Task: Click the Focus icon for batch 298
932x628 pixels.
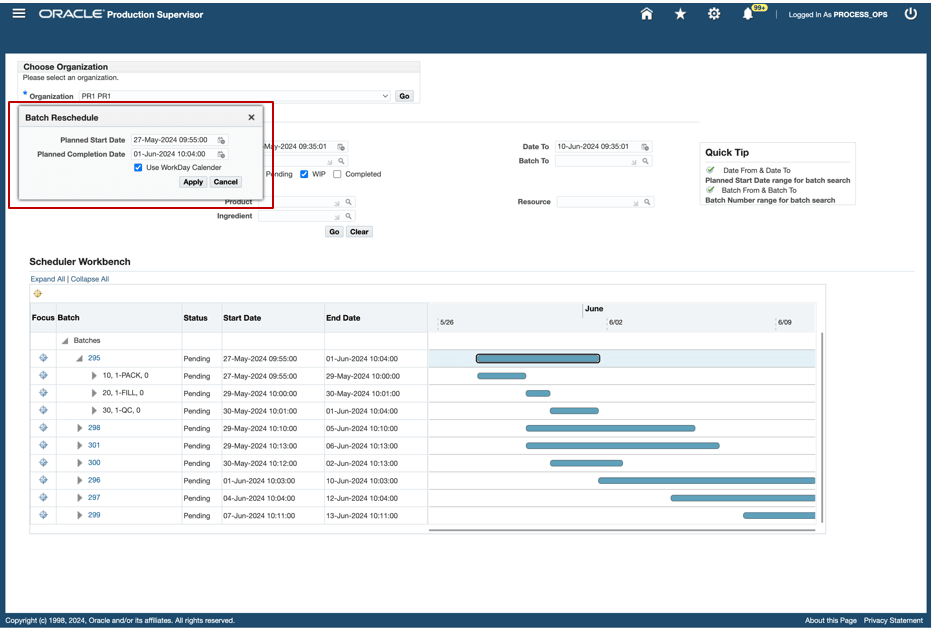Action: pos(43,428)
